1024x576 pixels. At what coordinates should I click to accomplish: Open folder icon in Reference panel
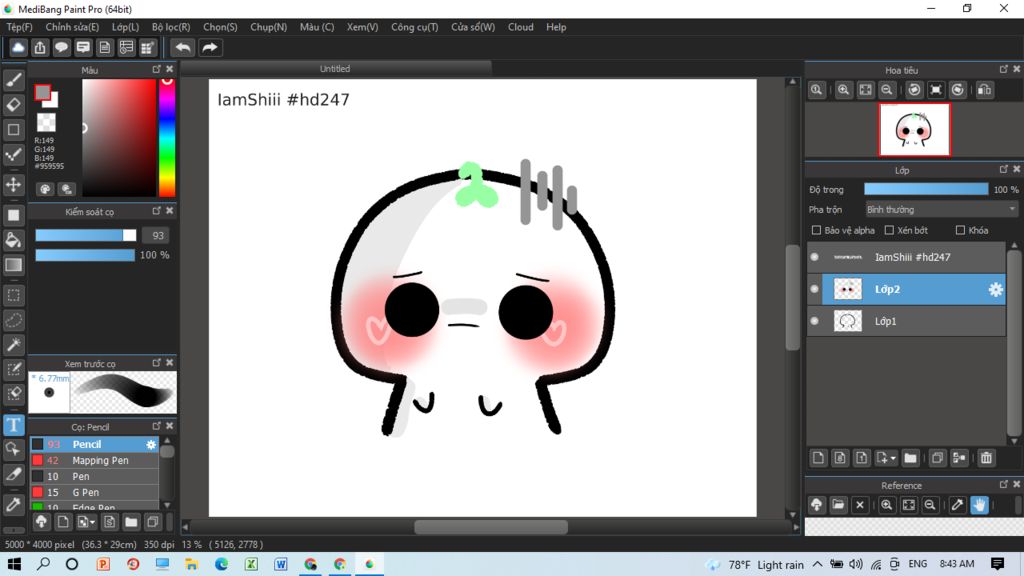tap(839, 505)
